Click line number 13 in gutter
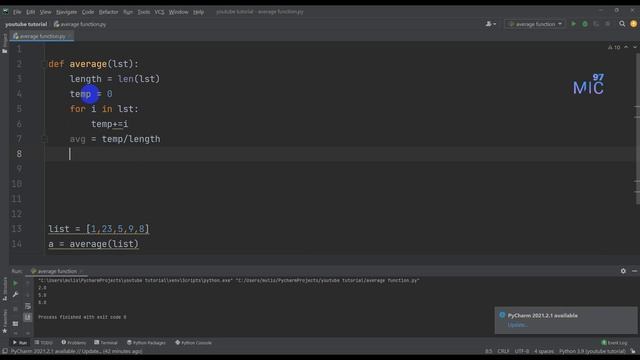Viewport: 640px width, 360px height. [17, 229]
